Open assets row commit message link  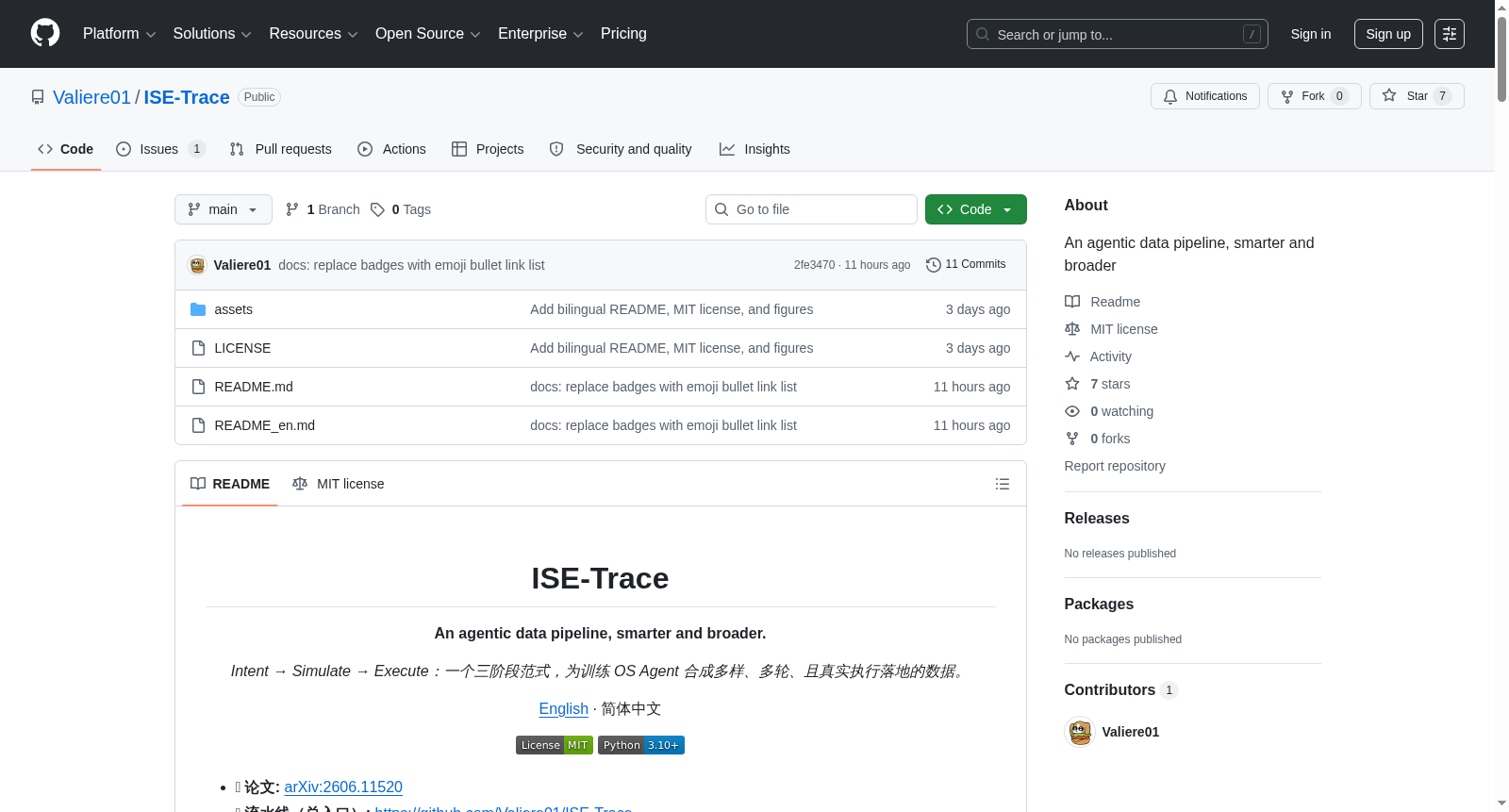click(x=672, y=309)
